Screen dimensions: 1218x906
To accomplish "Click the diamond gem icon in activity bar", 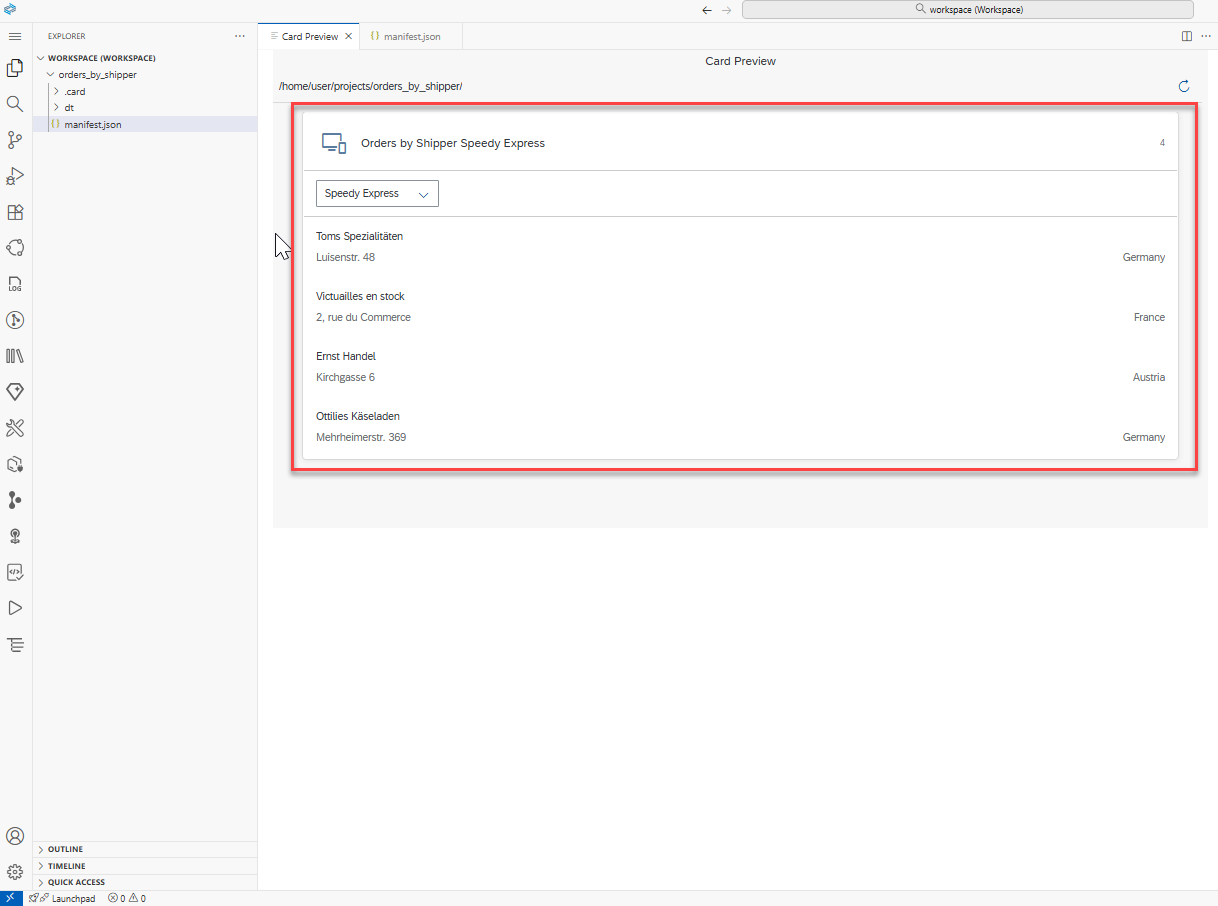I will [15, 392].
